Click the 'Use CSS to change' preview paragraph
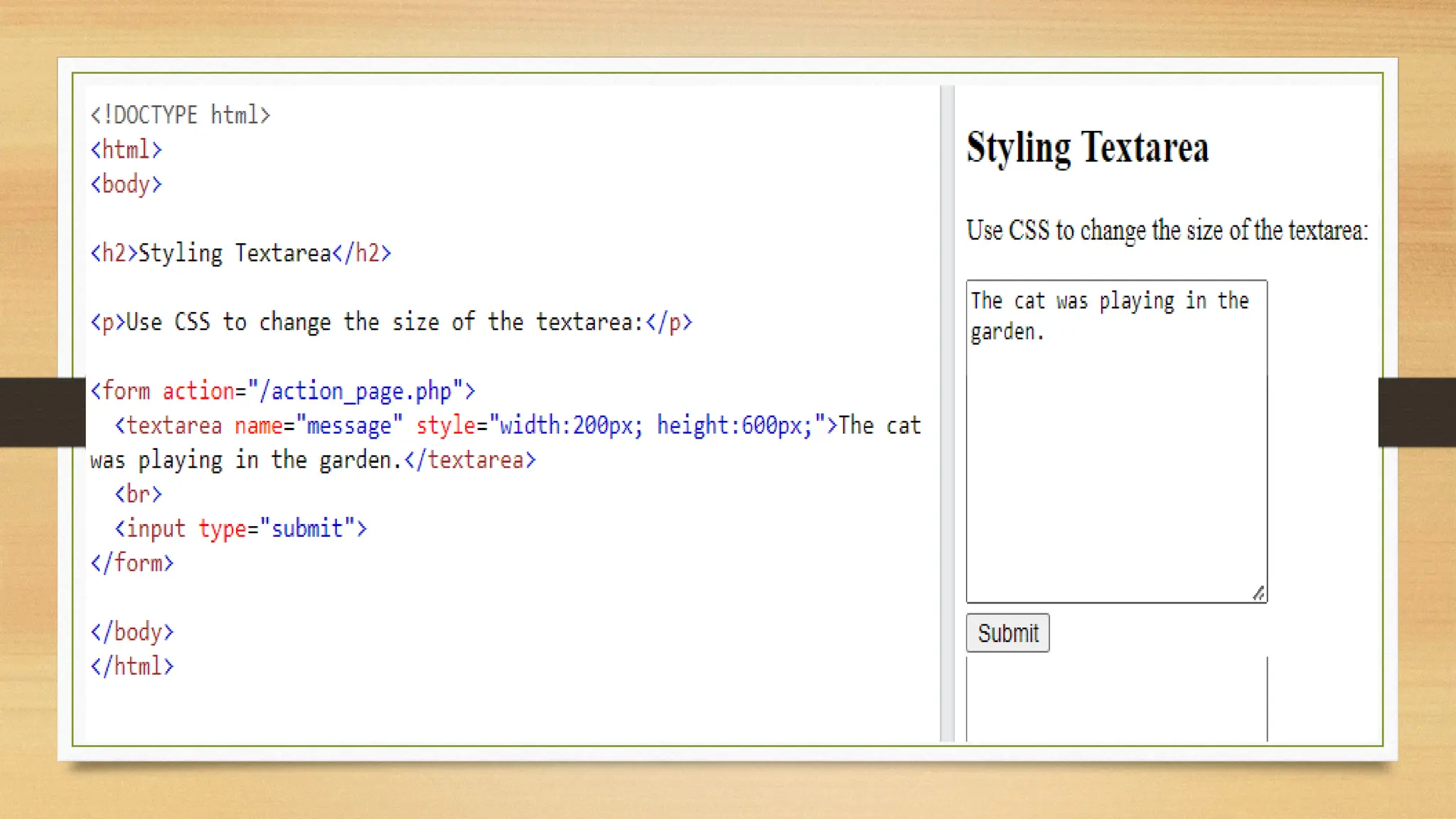This screenshot has width=1456, height=819. pos(1167,230)
